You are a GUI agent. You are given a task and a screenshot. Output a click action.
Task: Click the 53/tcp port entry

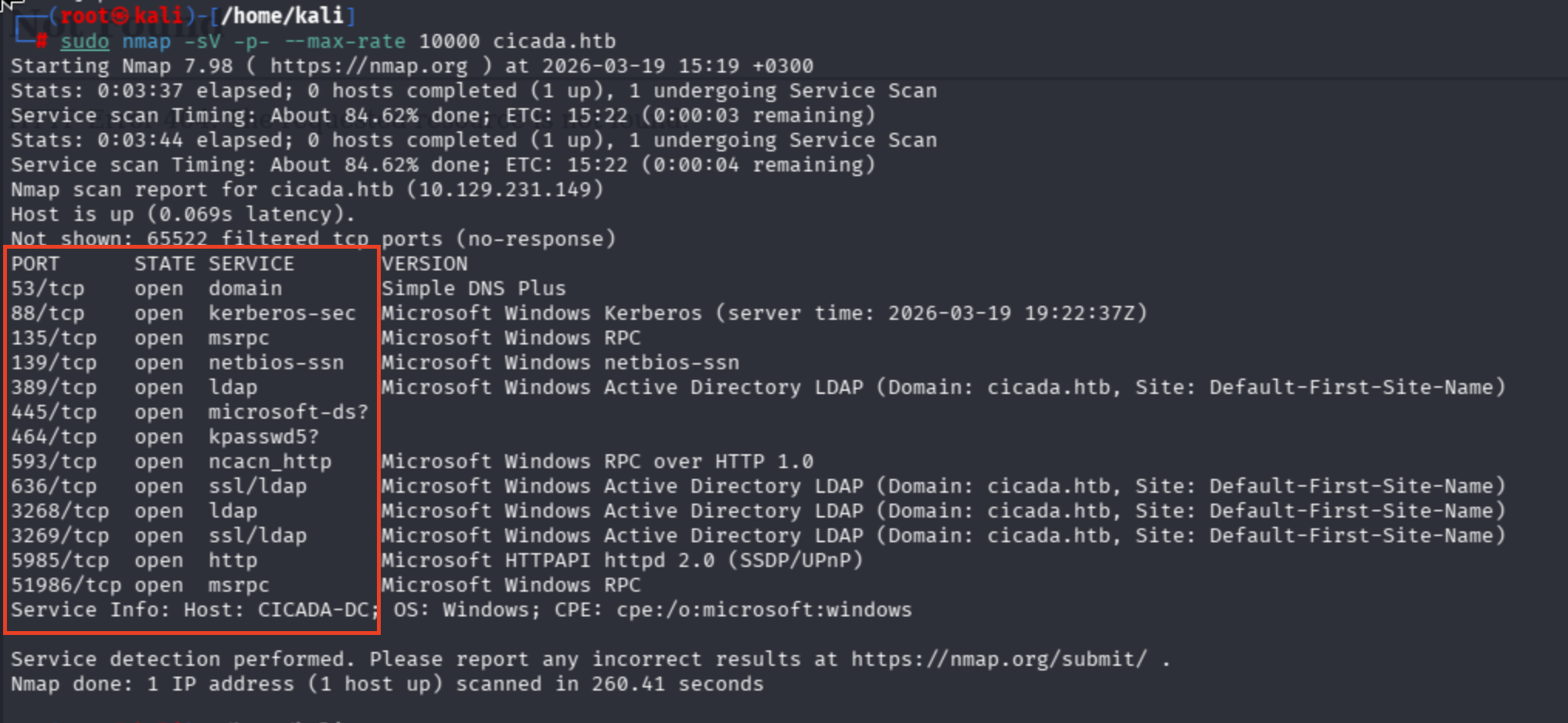[48, 288]
